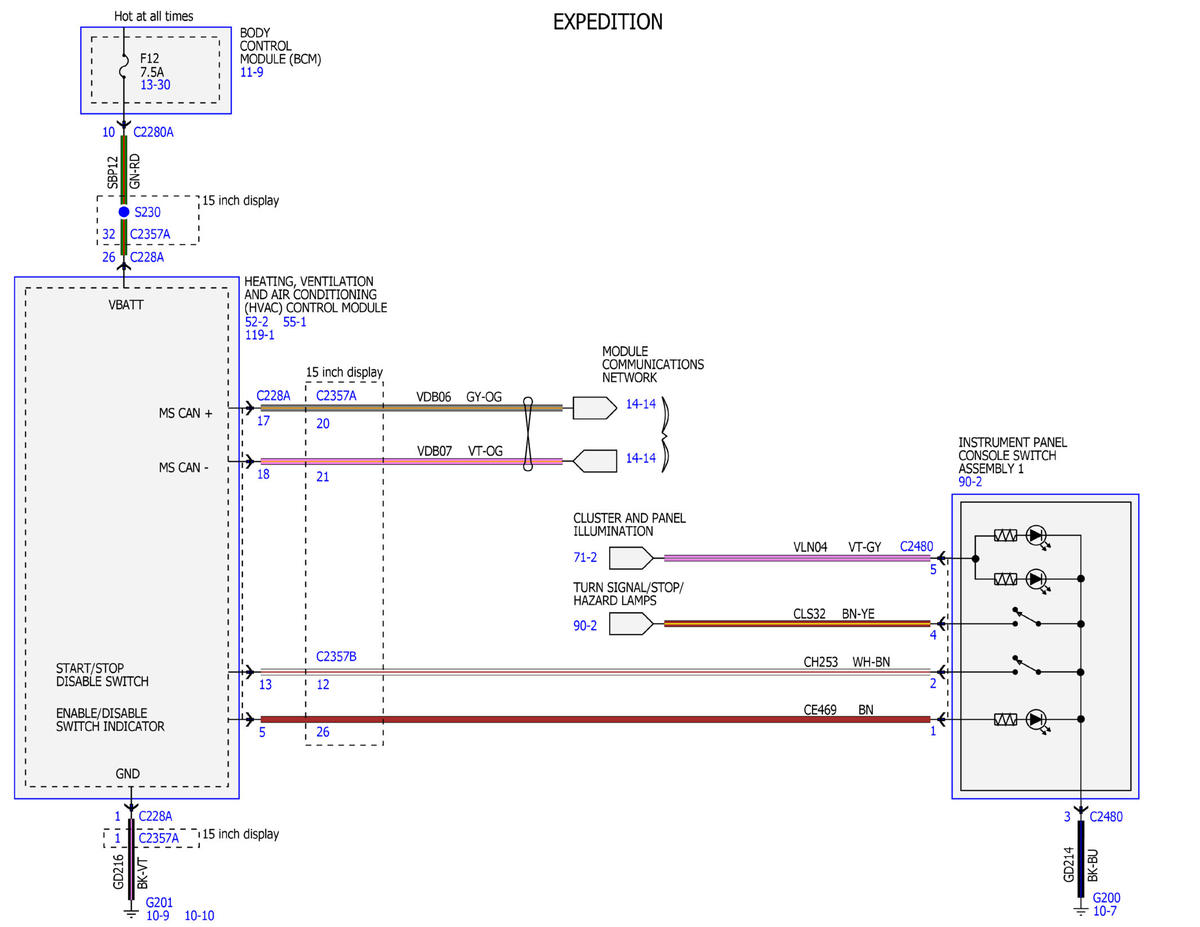Viewport: 1200px width, 927px height.
Task: Click off-page arrow on VDB06 circuit
Action: [x=594, y=408]
